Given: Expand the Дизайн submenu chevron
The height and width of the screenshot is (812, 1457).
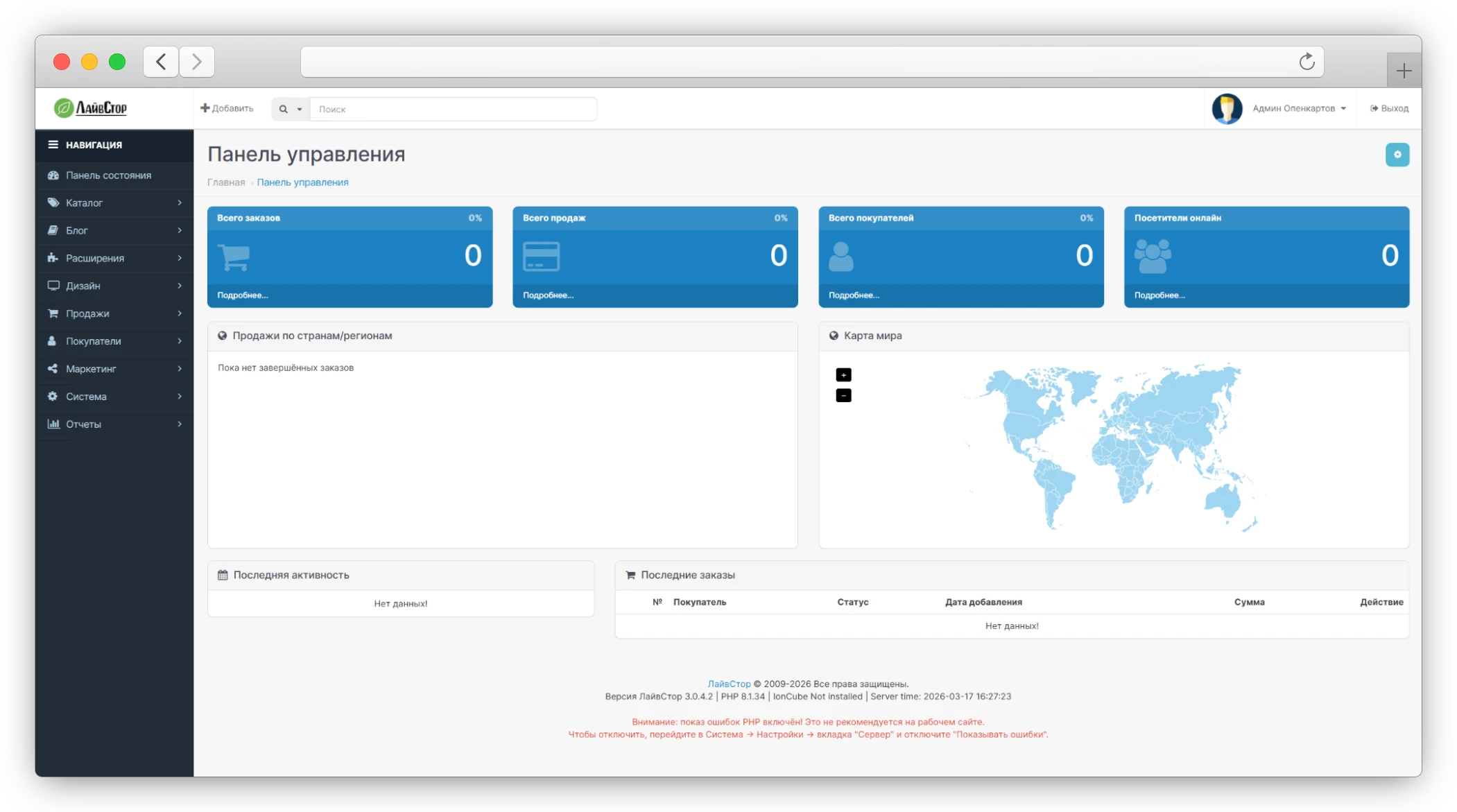Looking at the screenshot, I should coord(180,286).
